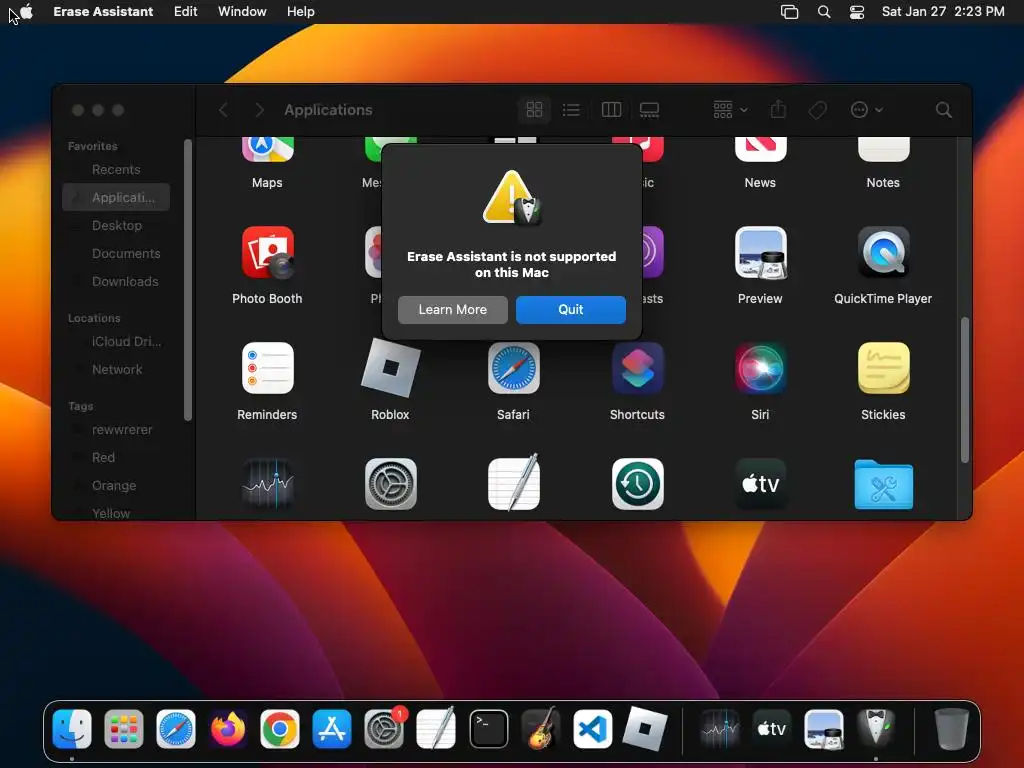
Task: Select Desktop in Finder sidebar
Action: pos(116,225)
